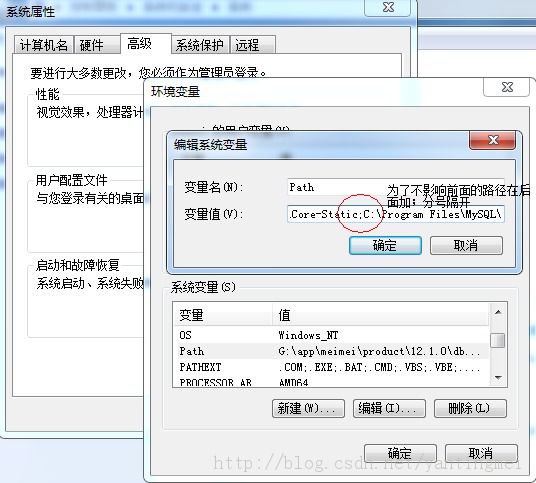Select the Path variable row
This screenshot has width=536, height=483.
331,351
